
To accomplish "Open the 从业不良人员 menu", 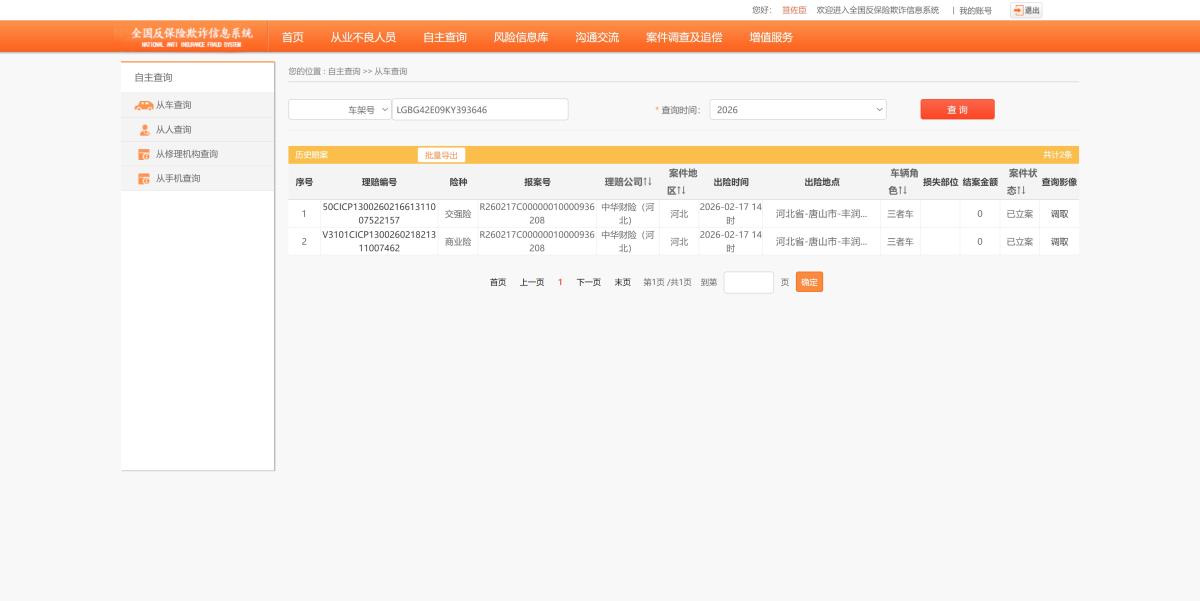I will coord(363,37).
